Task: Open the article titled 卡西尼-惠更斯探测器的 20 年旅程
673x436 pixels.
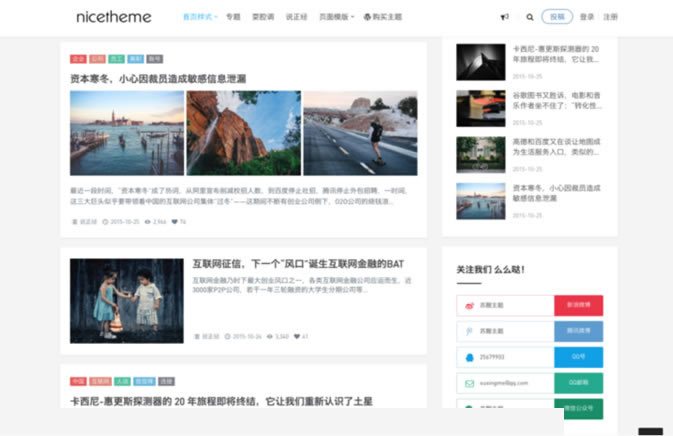Action: pyautogui.click(x=221, y=401)
